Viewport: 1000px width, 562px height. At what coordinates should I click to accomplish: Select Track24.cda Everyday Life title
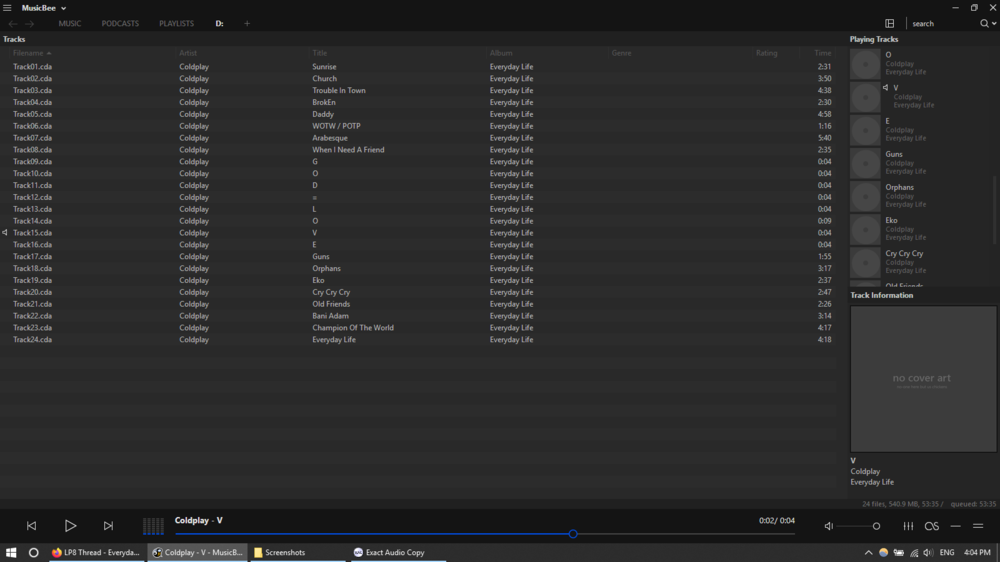click(x=334, y=340)
